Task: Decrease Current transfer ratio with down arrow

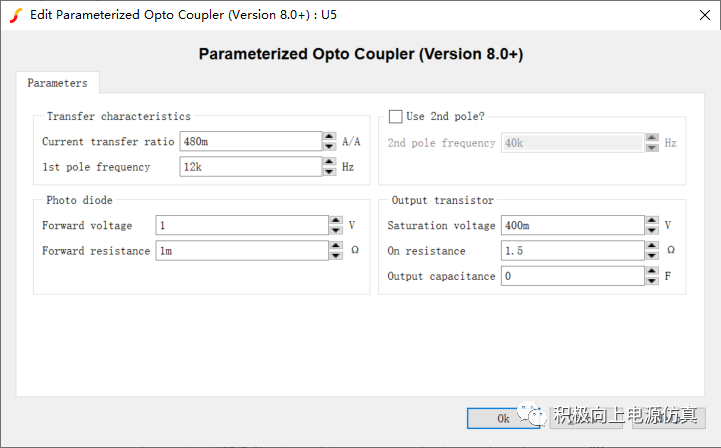Action: 329,146
